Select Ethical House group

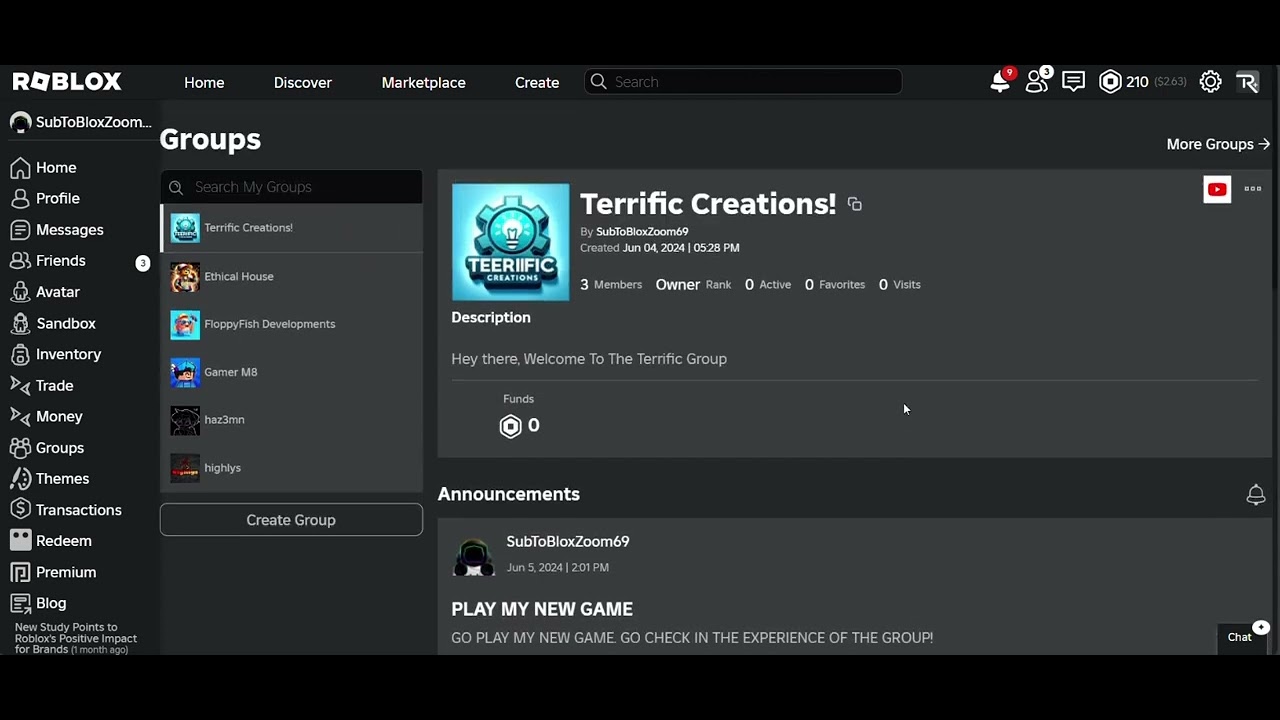[291, 277]
